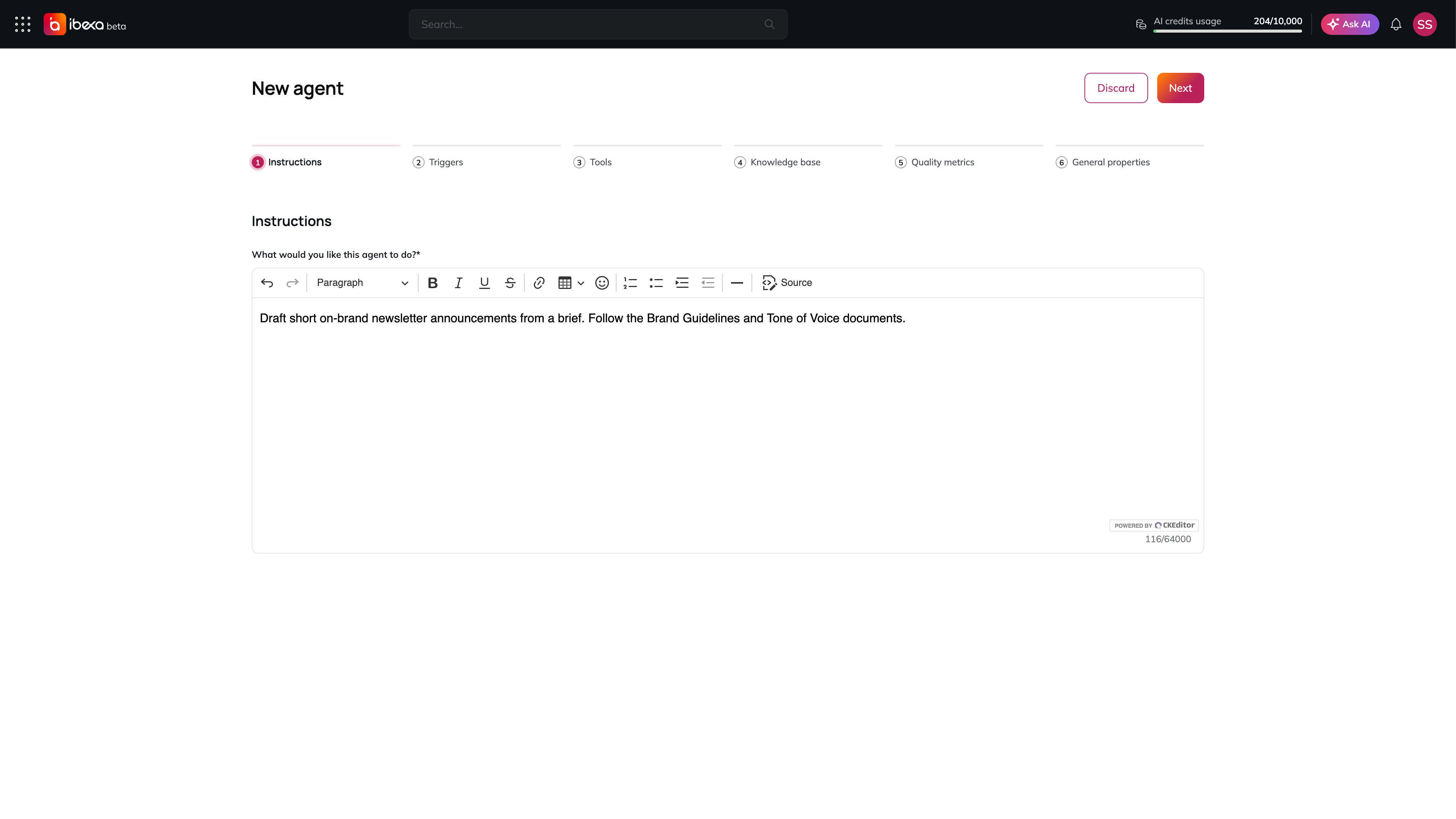The width and height of the screenshot is (1456, 819).
Task: Click the New agent heading
Action: (297, 89)
